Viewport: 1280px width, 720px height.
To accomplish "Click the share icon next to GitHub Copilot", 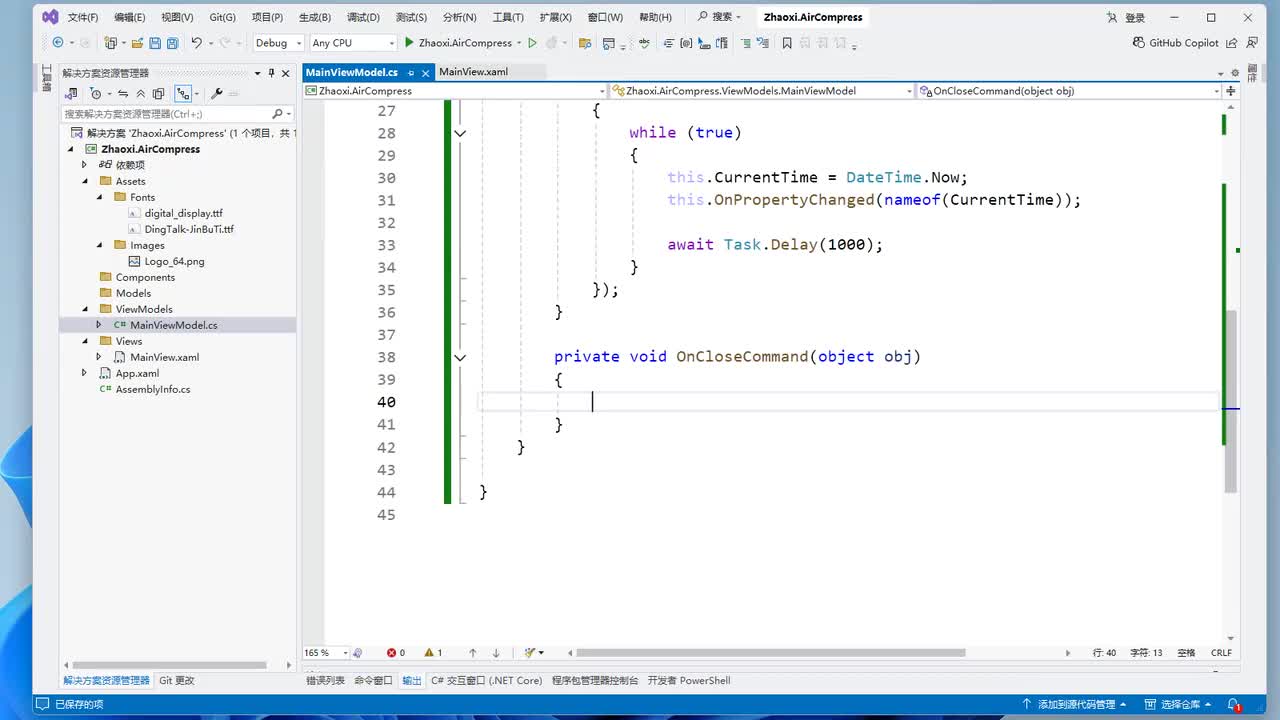I will (1232, 43).
